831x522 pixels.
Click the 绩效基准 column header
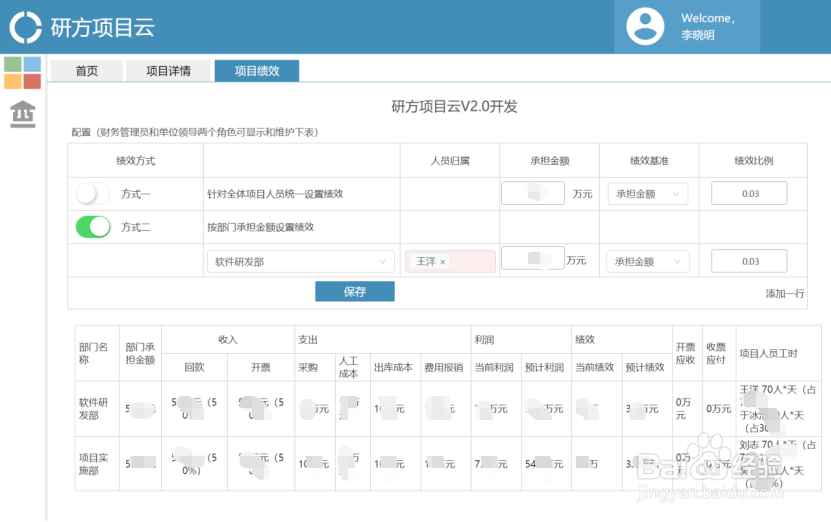click(649, 161)
